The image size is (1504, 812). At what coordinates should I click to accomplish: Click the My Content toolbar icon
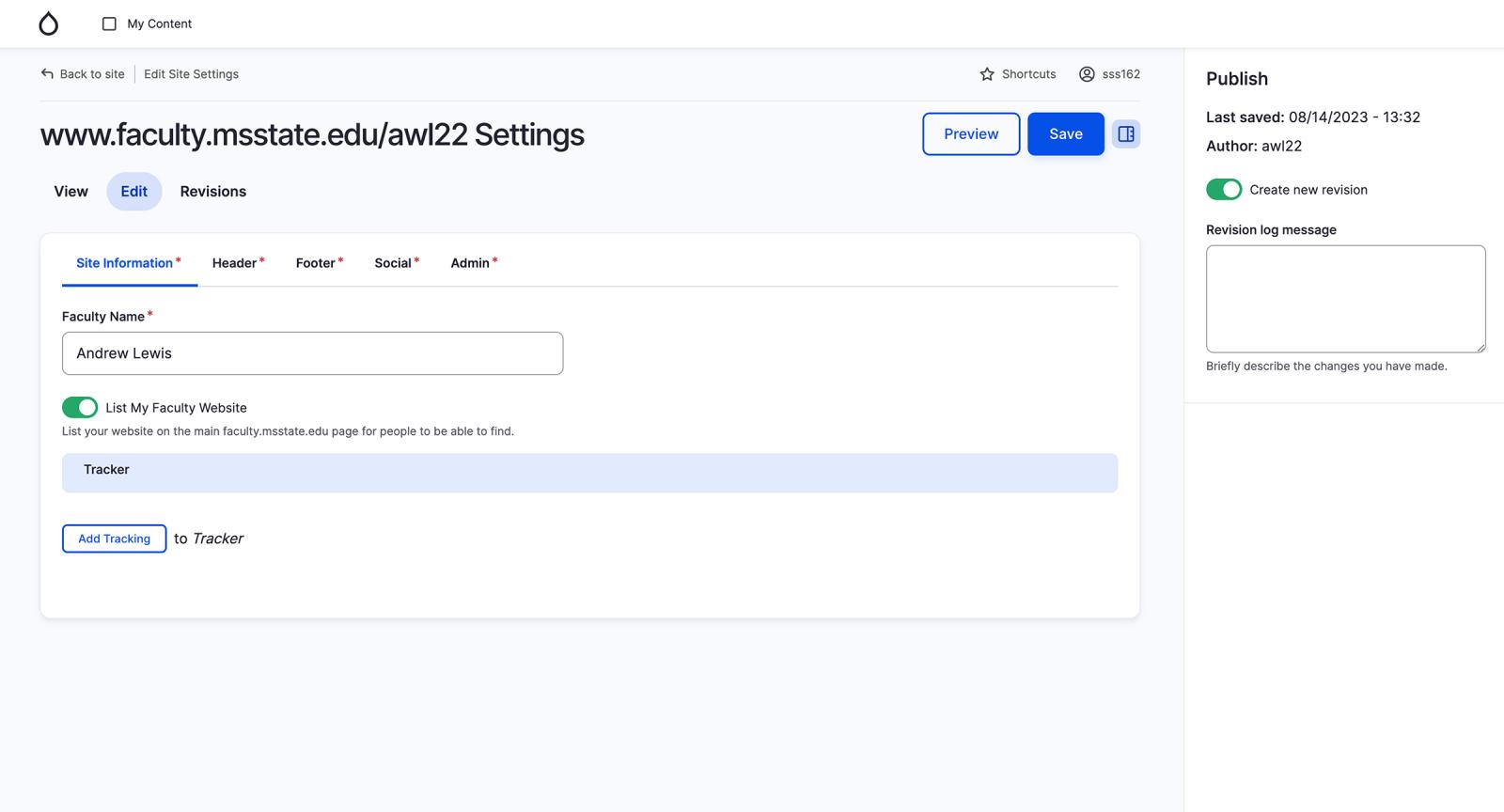pyautogui.click(x=109, y=23)
